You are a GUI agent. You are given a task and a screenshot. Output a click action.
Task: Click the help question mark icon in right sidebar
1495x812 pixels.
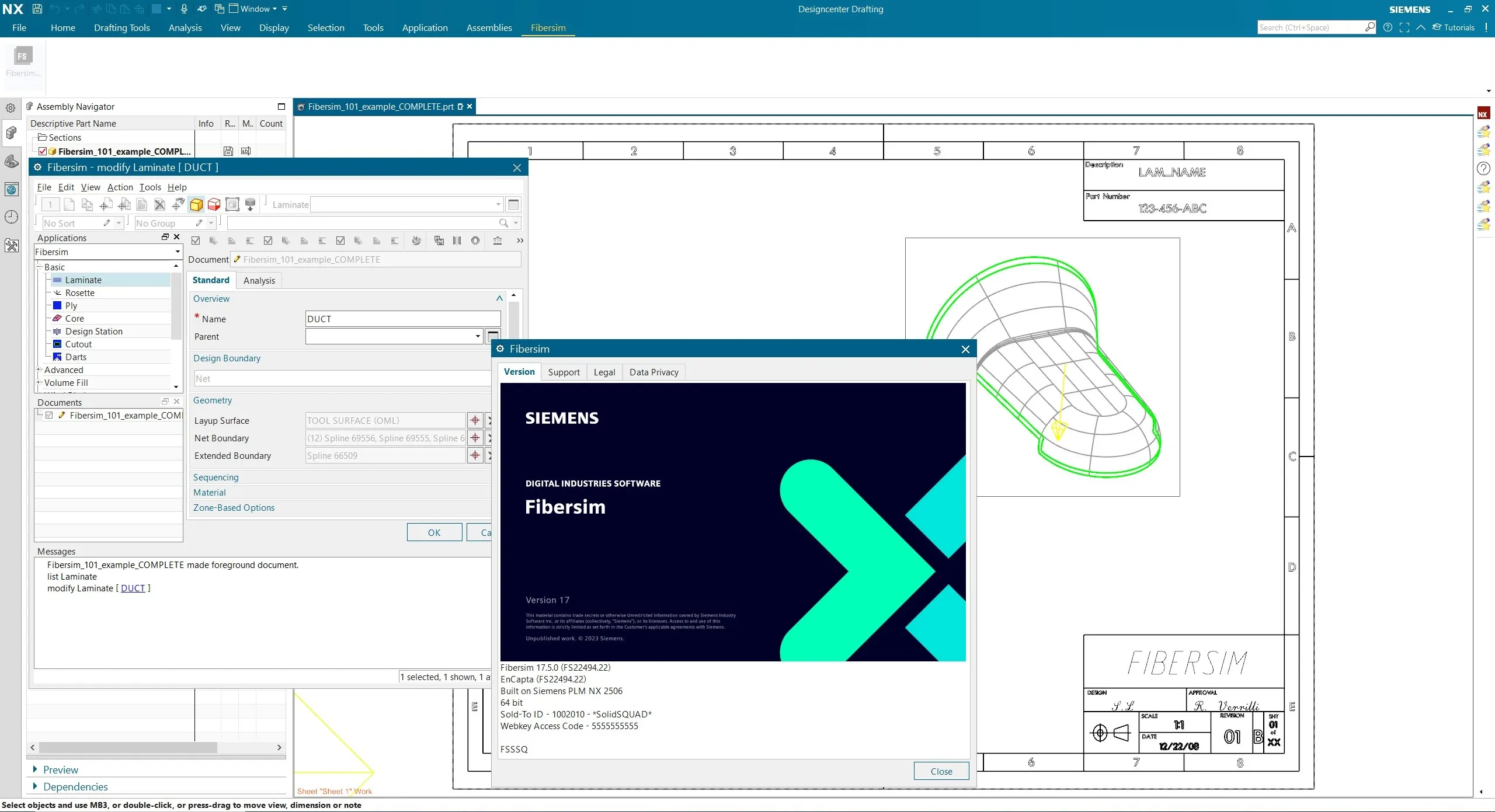click(x=1483, y=169)
